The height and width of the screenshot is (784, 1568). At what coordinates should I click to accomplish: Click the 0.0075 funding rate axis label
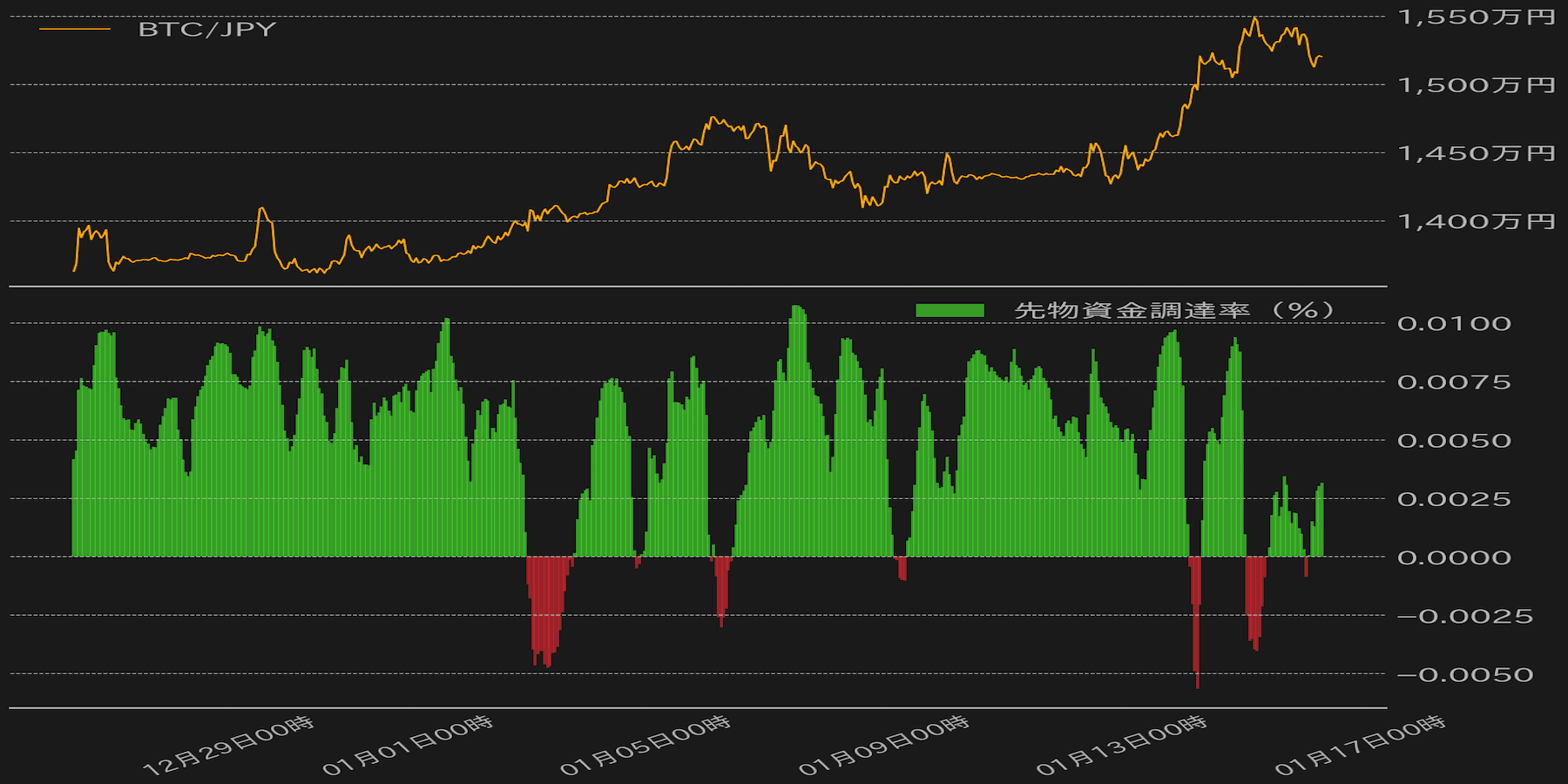[x=1454, y=382]
